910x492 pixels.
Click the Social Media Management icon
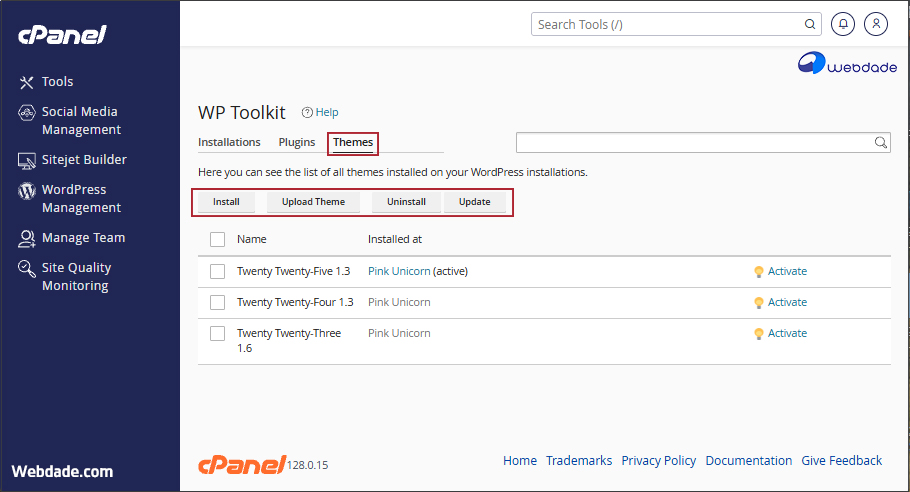pyautogui.click(x=27, y=113)
